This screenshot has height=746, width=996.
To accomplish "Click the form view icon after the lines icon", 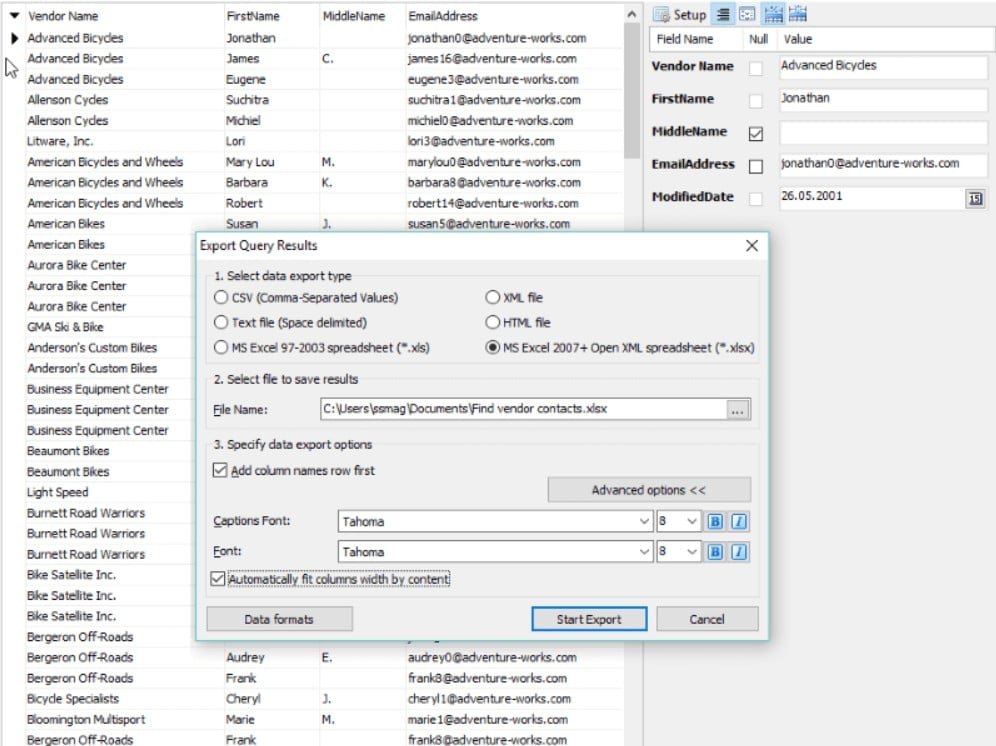I will tap(747, 15).
